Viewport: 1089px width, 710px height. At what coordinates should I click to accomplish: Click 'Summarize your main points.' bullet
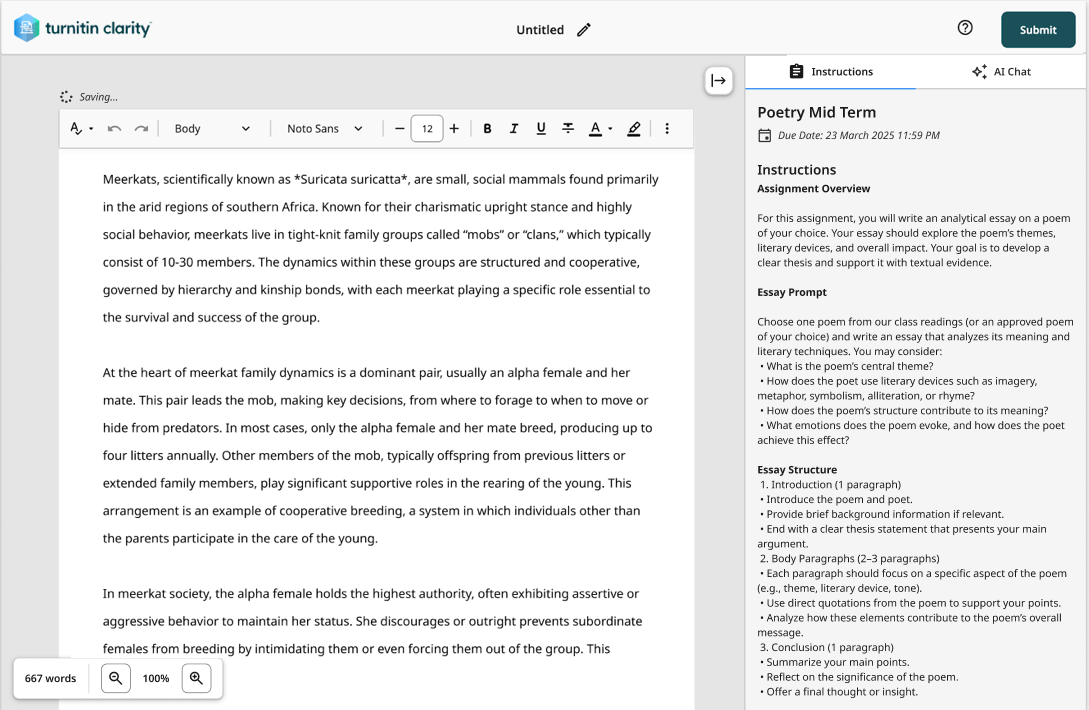(834, 663)
